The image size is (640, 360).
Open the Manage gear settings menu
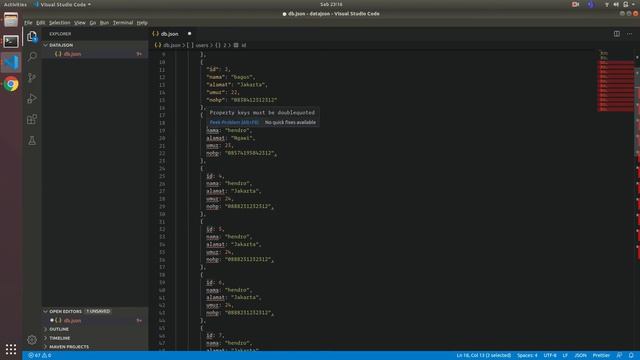pyautogui.click(x=32, y=340)
